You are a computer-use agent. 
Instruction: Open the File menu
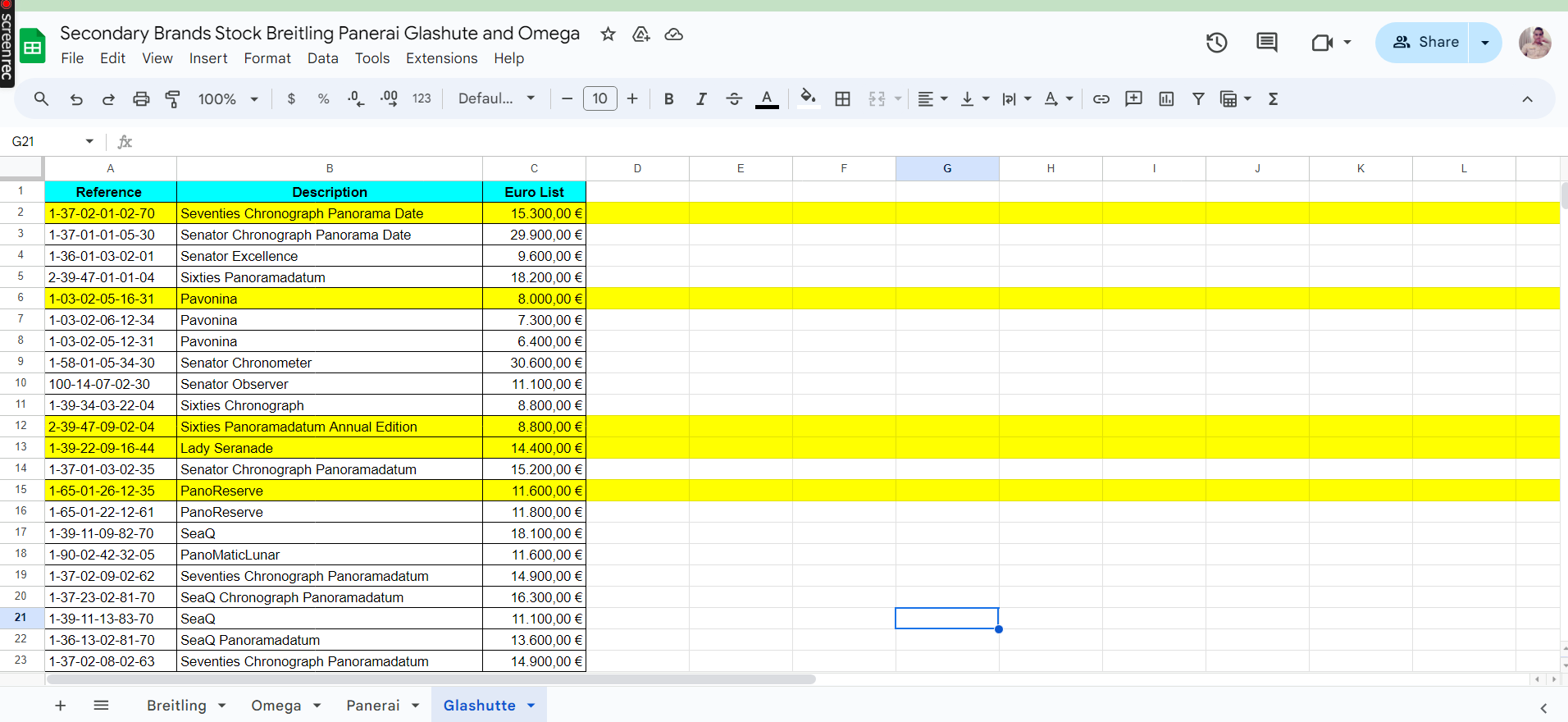[72, 58]
